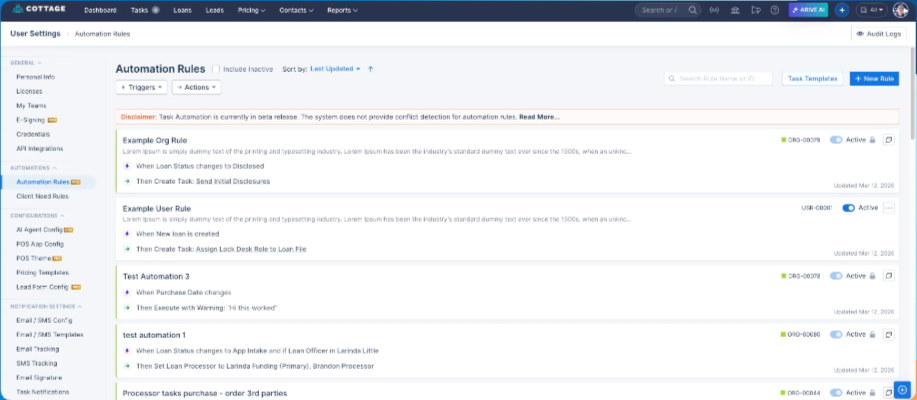Expand the Reports menu in top nav
Viewport: 917px width, 400px height.
click(x=343, y=10)
